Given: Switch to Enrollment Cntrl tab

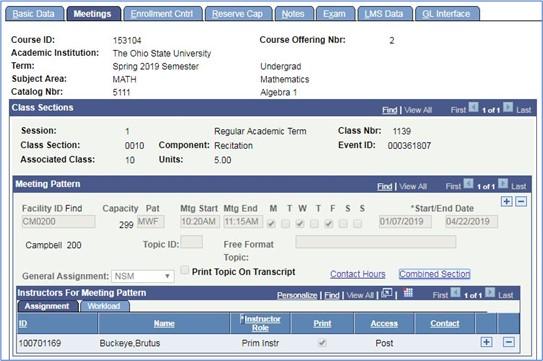Looking at the screenshot, I should pos(162,14).
